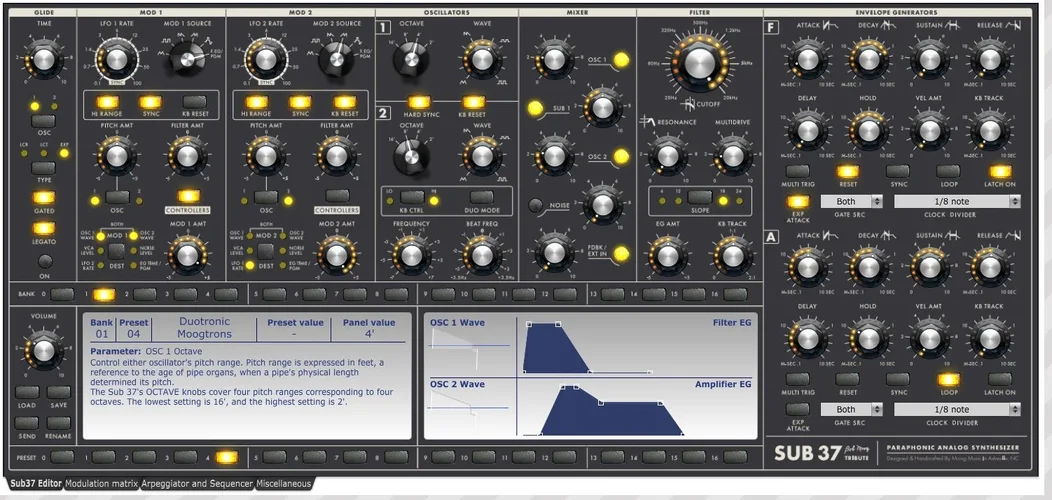Click the Glide TIME knob
The width and height of the screenshot is (1052, 500).
[x=44, y=59]
